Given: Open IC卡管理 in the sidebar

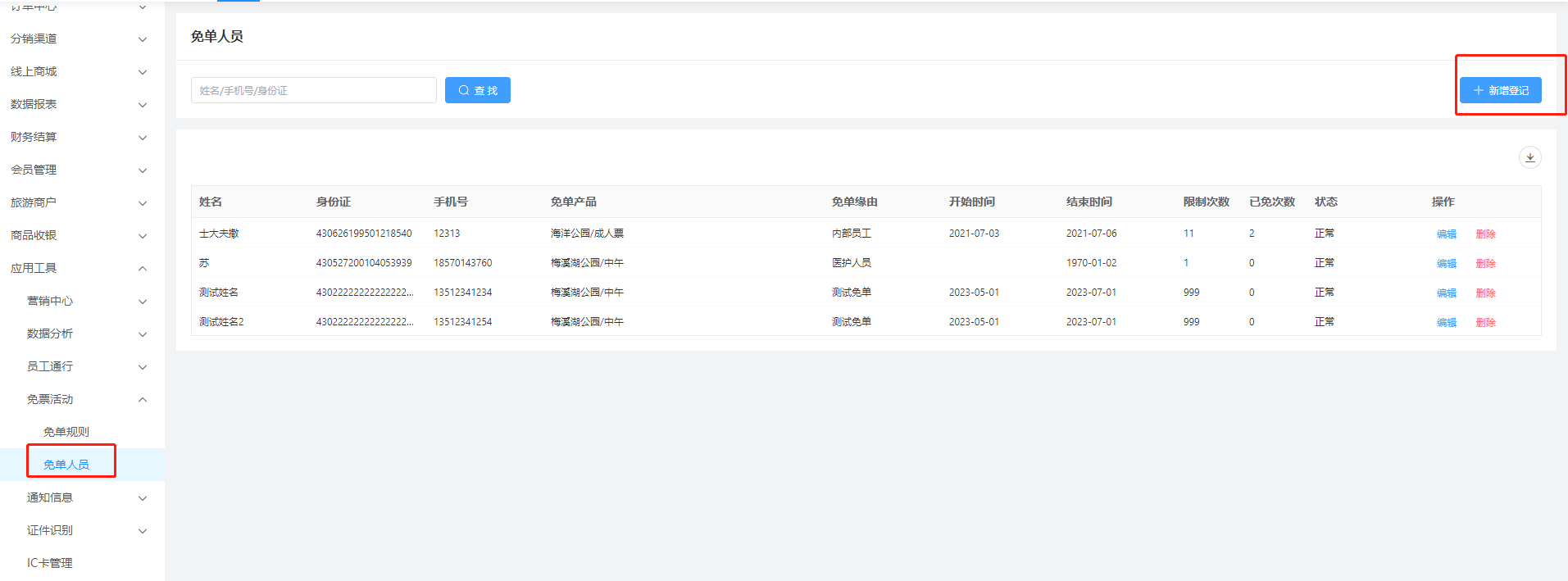Looking at the screenshot, I should pyautogui.click(x=50, y=563).
